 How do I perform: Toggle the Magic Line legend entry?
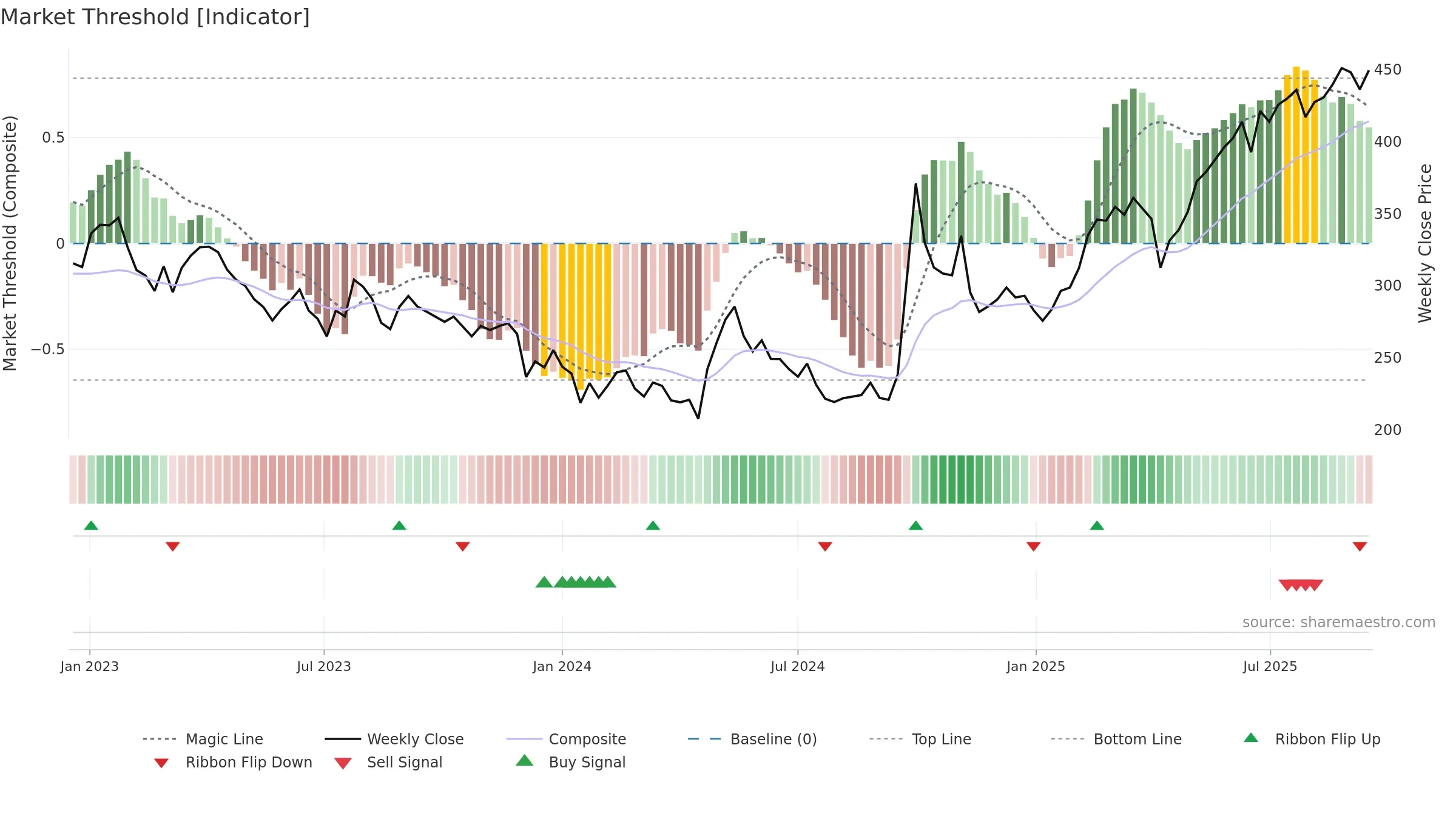[203, 739]
